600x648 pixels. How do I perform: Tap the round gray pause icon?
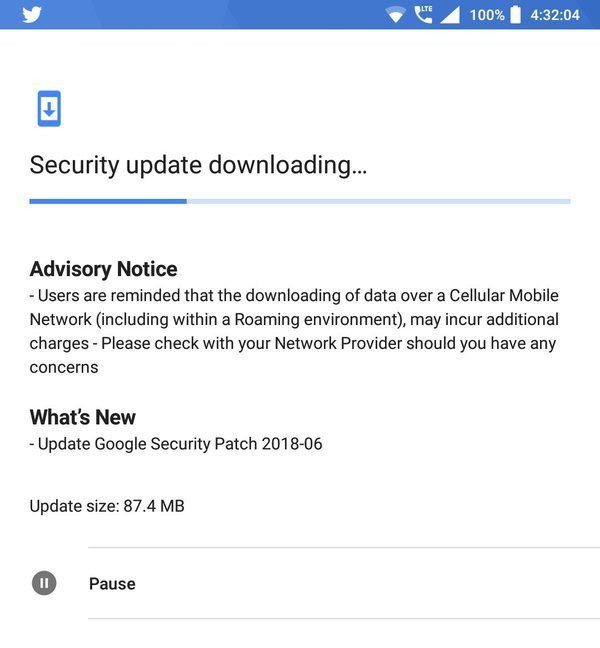[x=44, y=583]
